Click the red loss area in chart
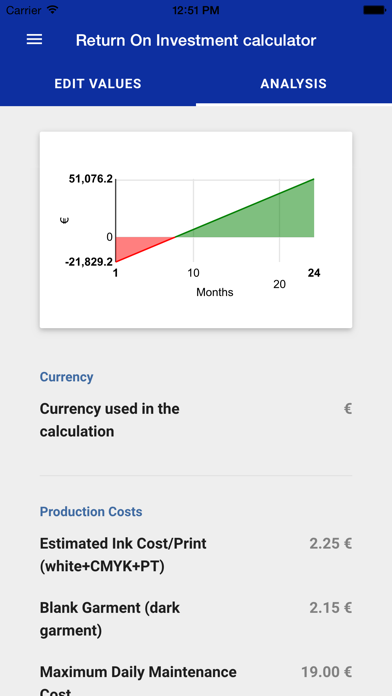 135,245
